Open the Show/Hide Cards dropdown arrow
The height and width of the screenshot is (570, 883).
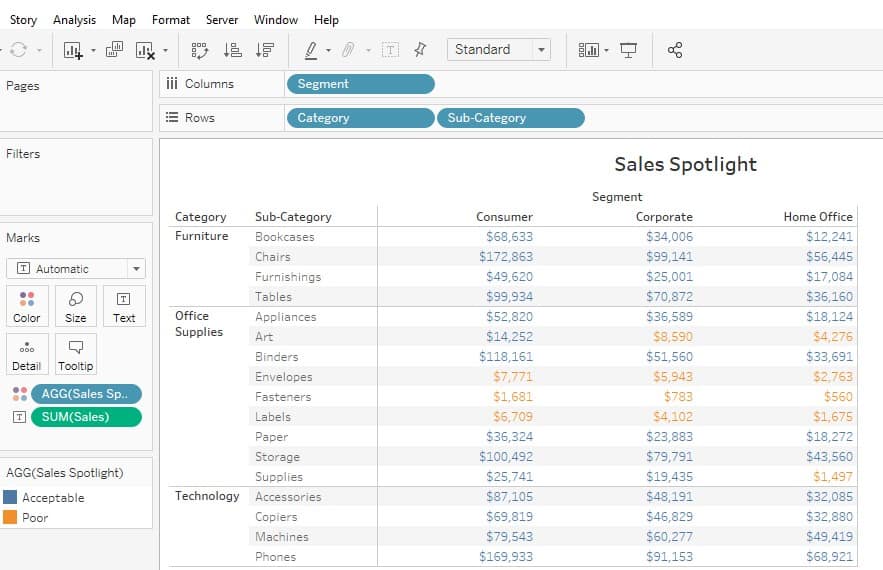[606, 50]
